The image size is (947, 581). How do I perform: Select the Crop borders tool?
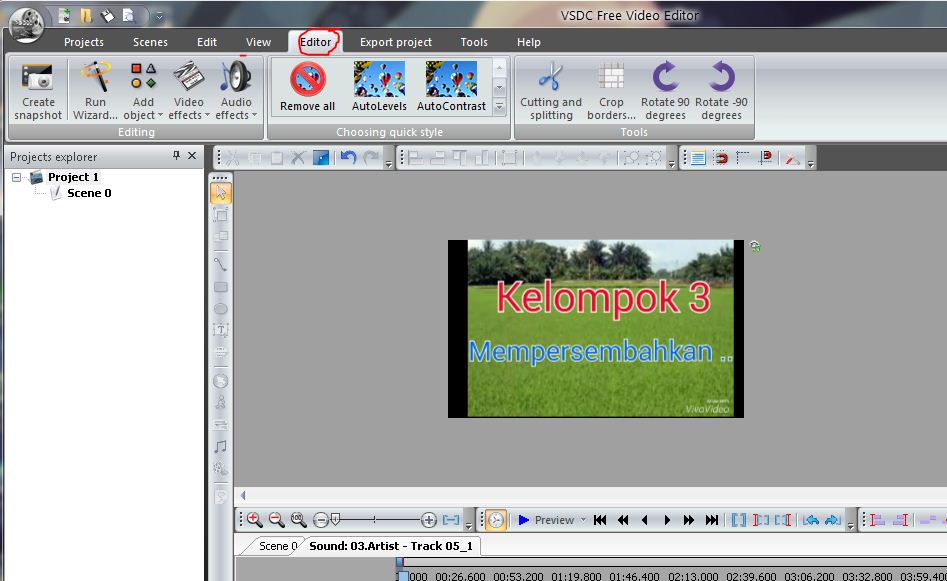[610, 90]
